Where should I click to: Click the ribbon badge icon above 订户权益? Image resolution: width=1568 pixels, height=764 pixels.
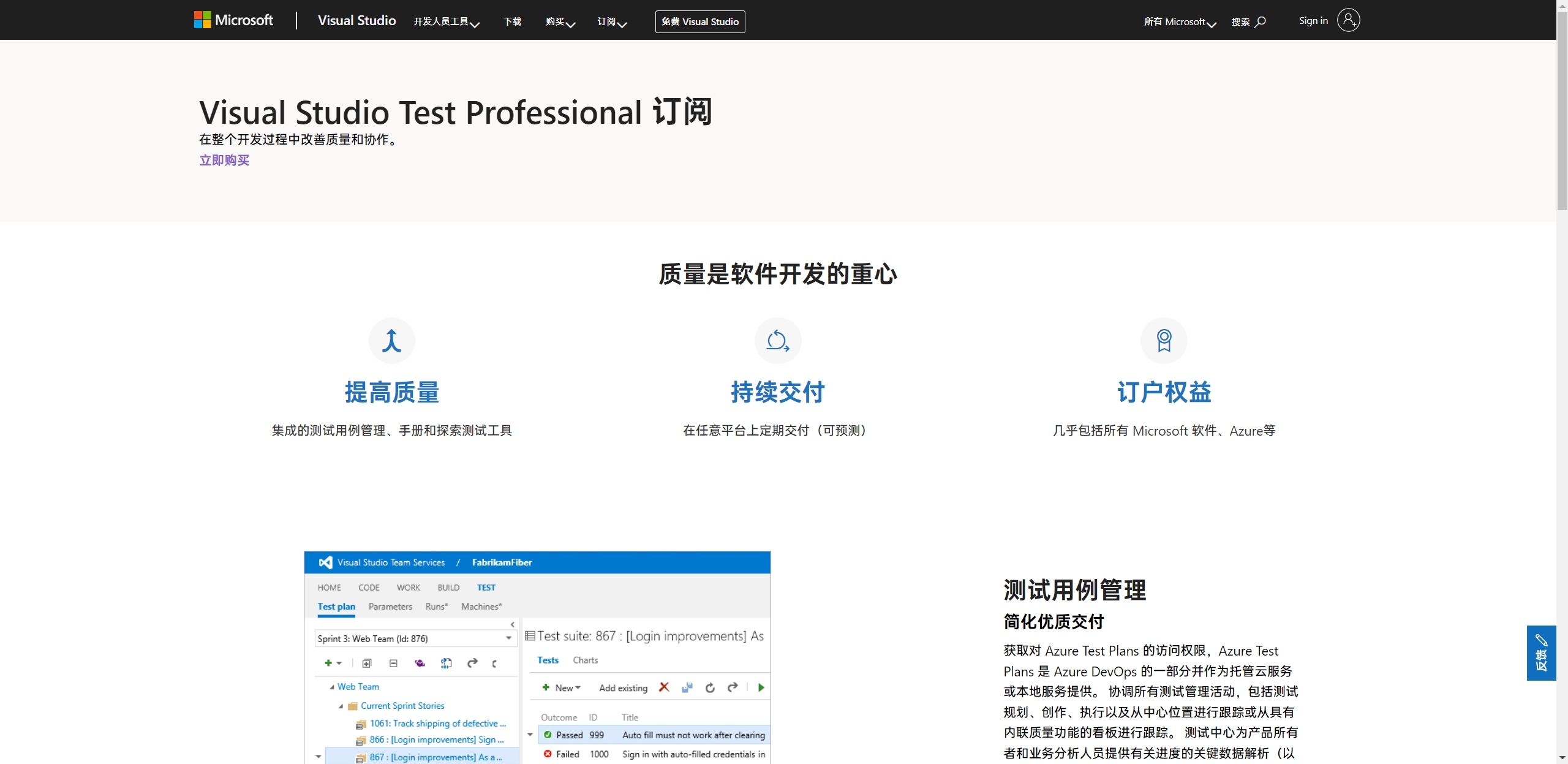(x=1164, y=341)
